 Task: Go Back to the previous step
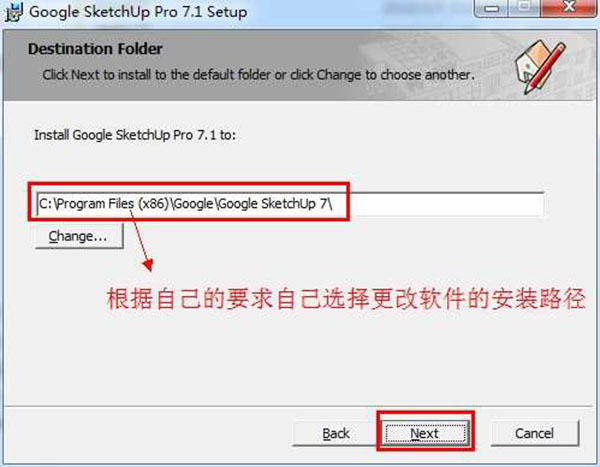(335, 433)
